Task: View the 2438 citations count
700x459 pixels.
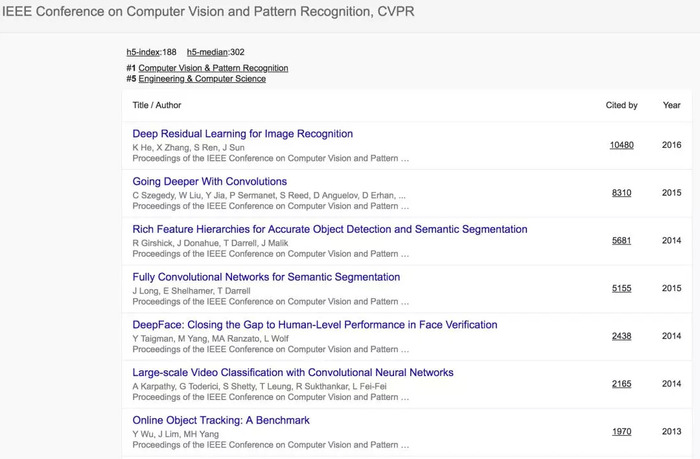Action: coord(621,336)
